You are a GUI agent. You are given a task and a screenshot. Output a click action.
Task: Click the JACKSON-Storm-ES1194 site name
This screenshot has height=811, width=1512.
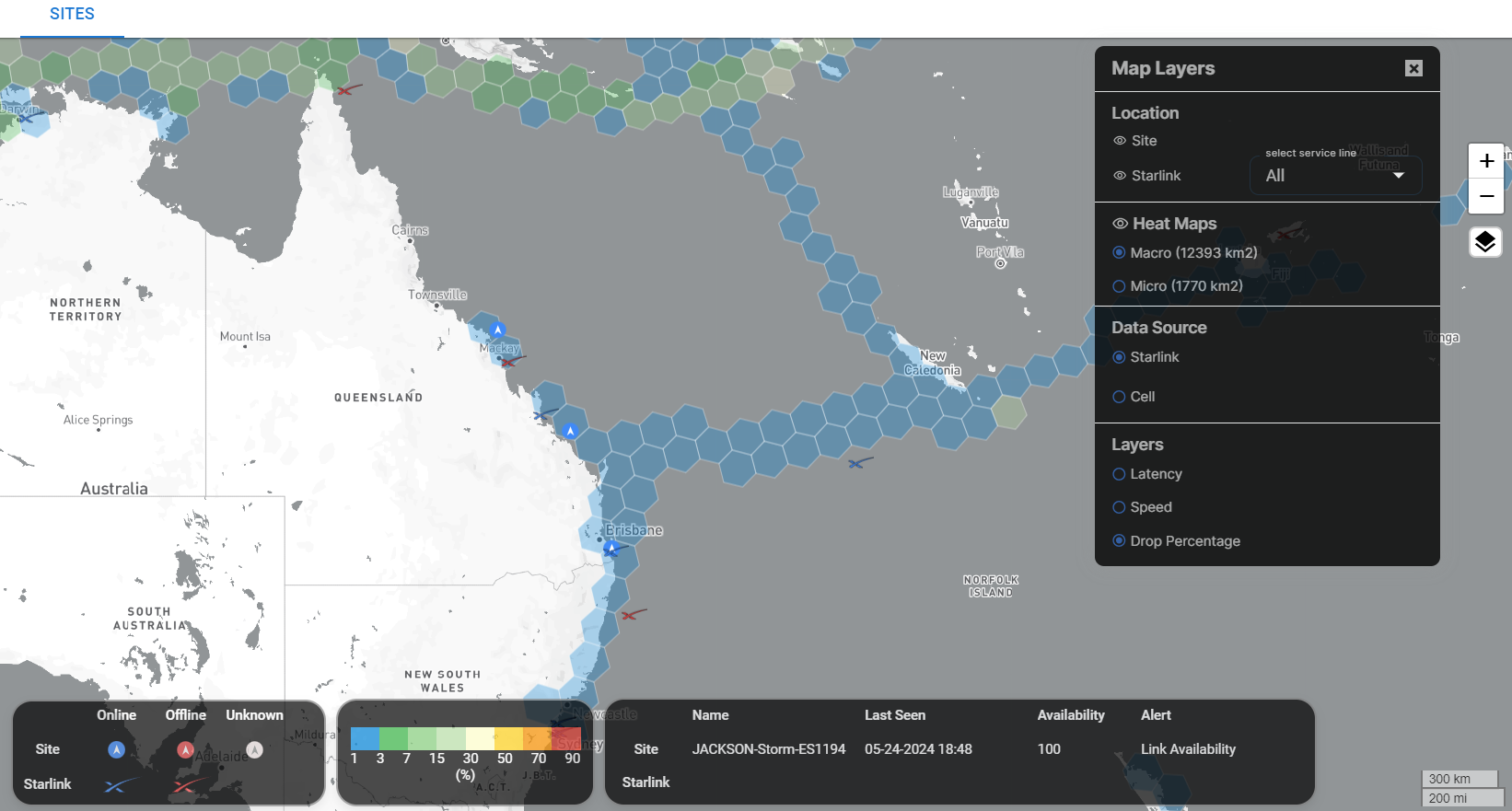(768, 749)
